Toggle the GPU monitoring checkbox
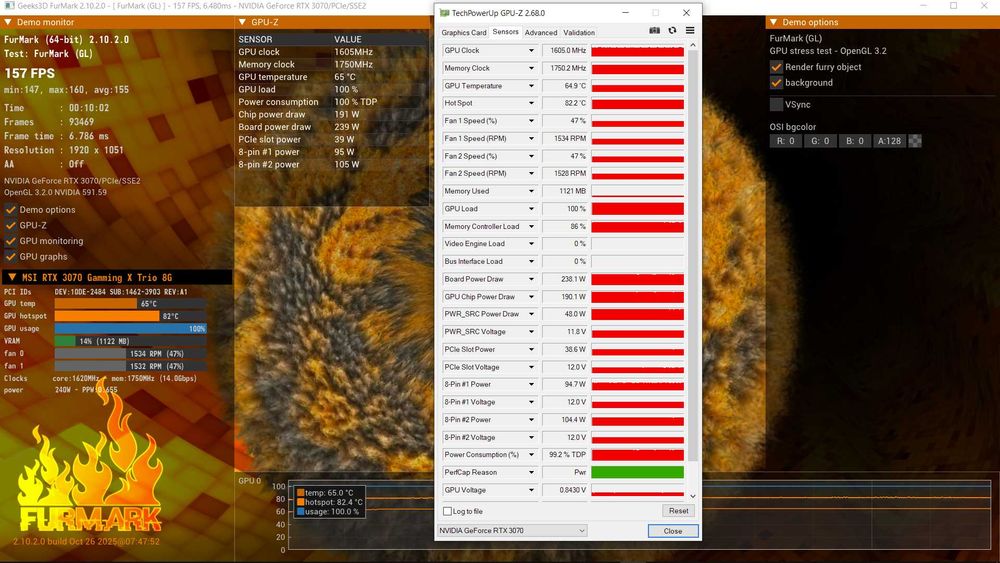Image resolution: width=1000 pixels, height=563 pixels. pyautogui.click(x=10, y=241)
